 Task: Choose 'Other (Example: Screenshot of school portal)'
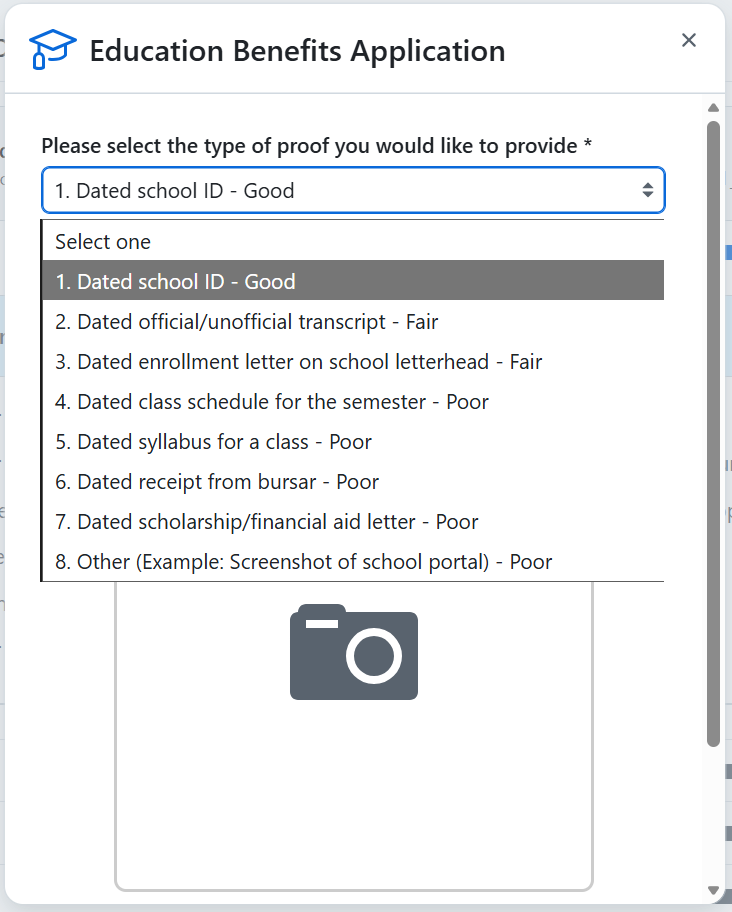tap(303, 562)
